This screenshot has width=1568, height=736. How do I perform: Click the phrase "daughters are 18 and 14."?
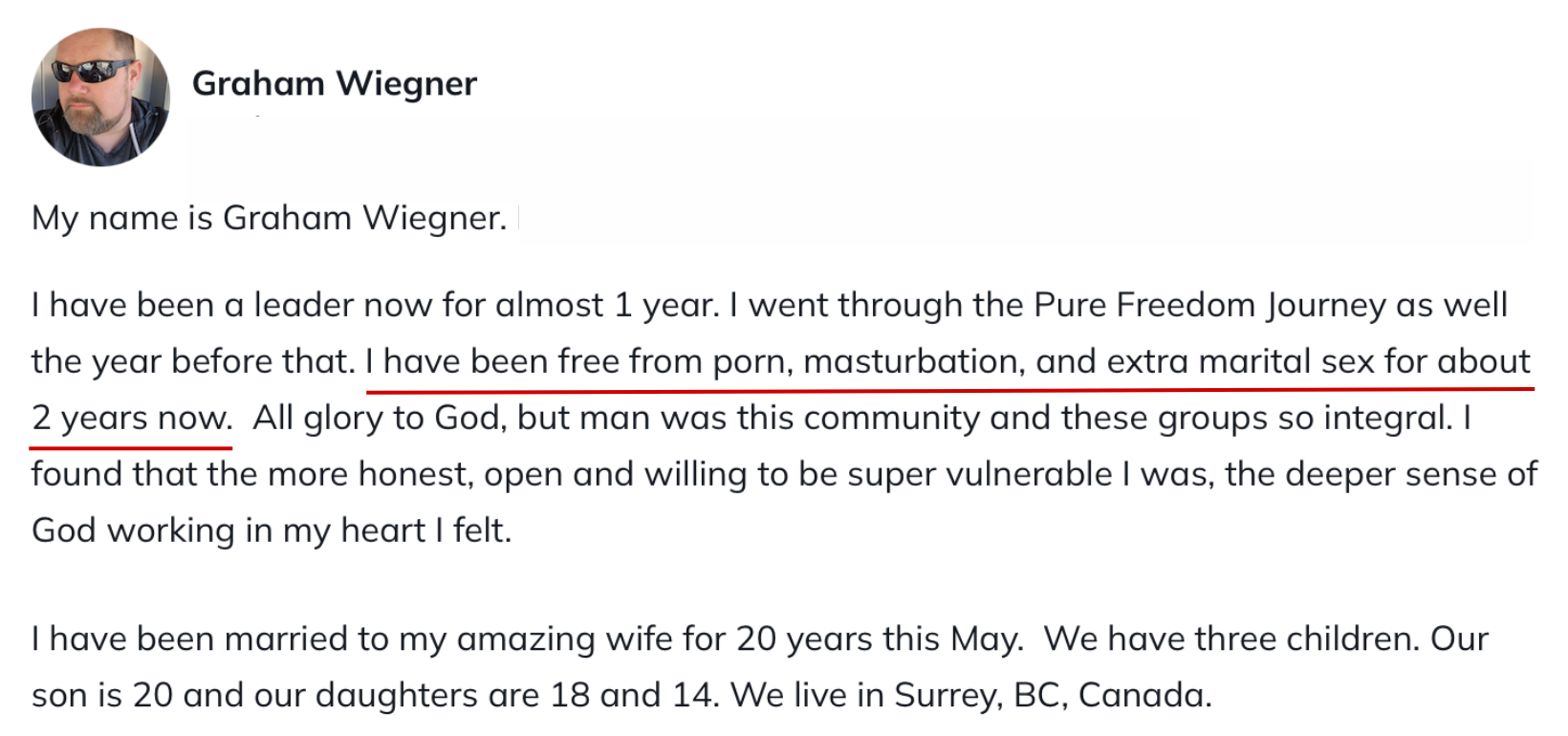(x=516, y=695)
